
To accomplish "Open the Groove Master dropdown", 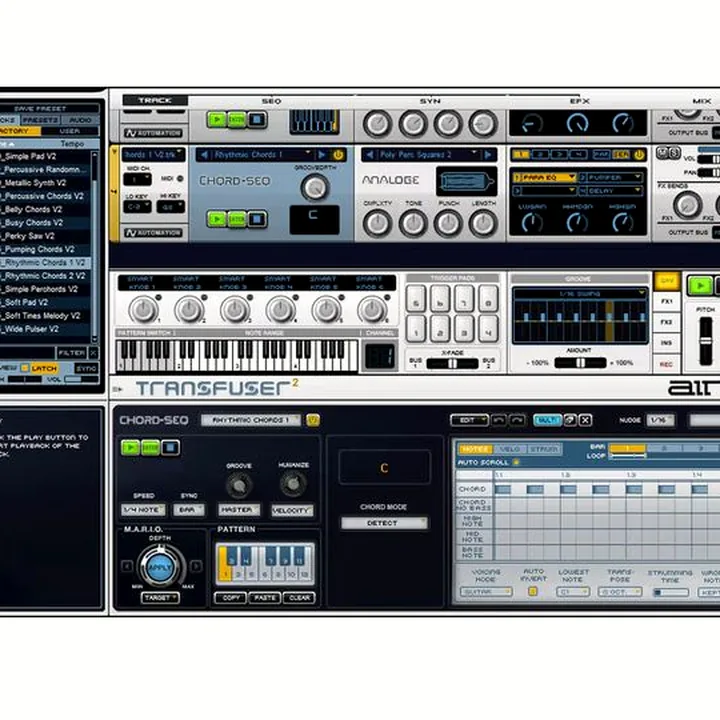I will pos(239,510).
